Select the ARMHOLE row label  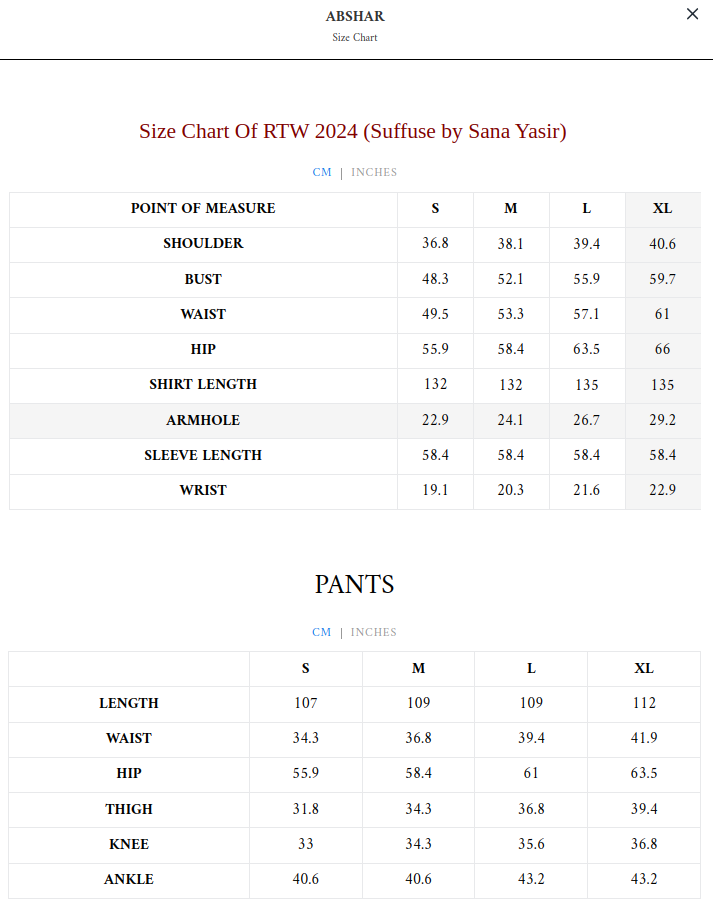[203, 420]
